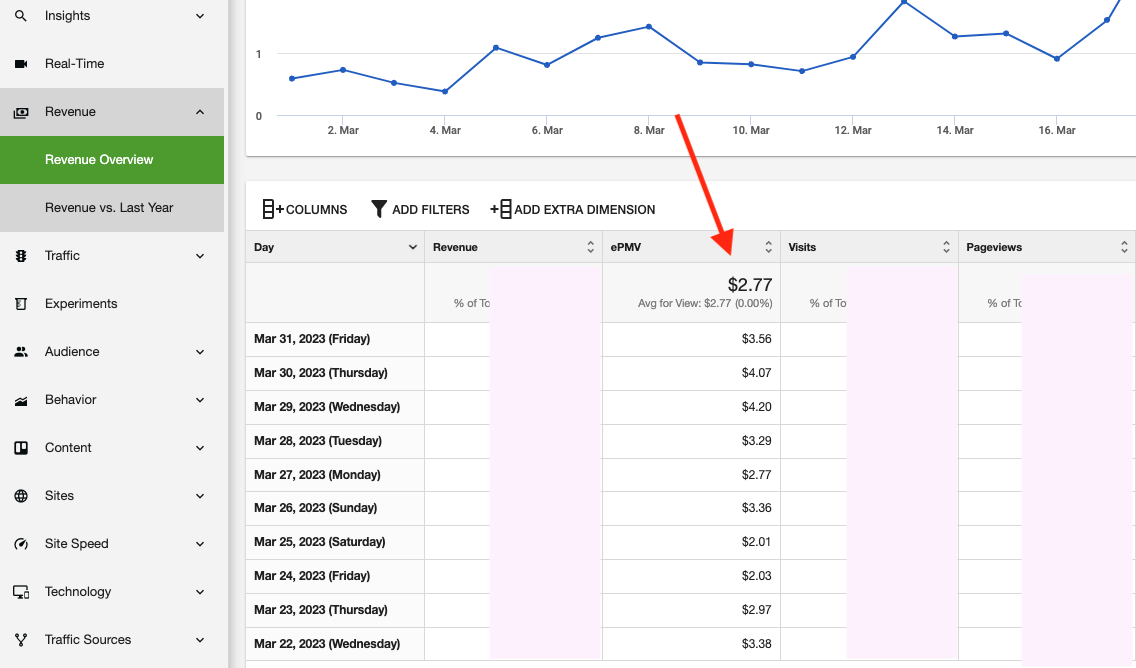Click the Mar 22, 2023 (Wednesday) row
1136x668 pixels.
pyautogui.click(x=690, y=643)
